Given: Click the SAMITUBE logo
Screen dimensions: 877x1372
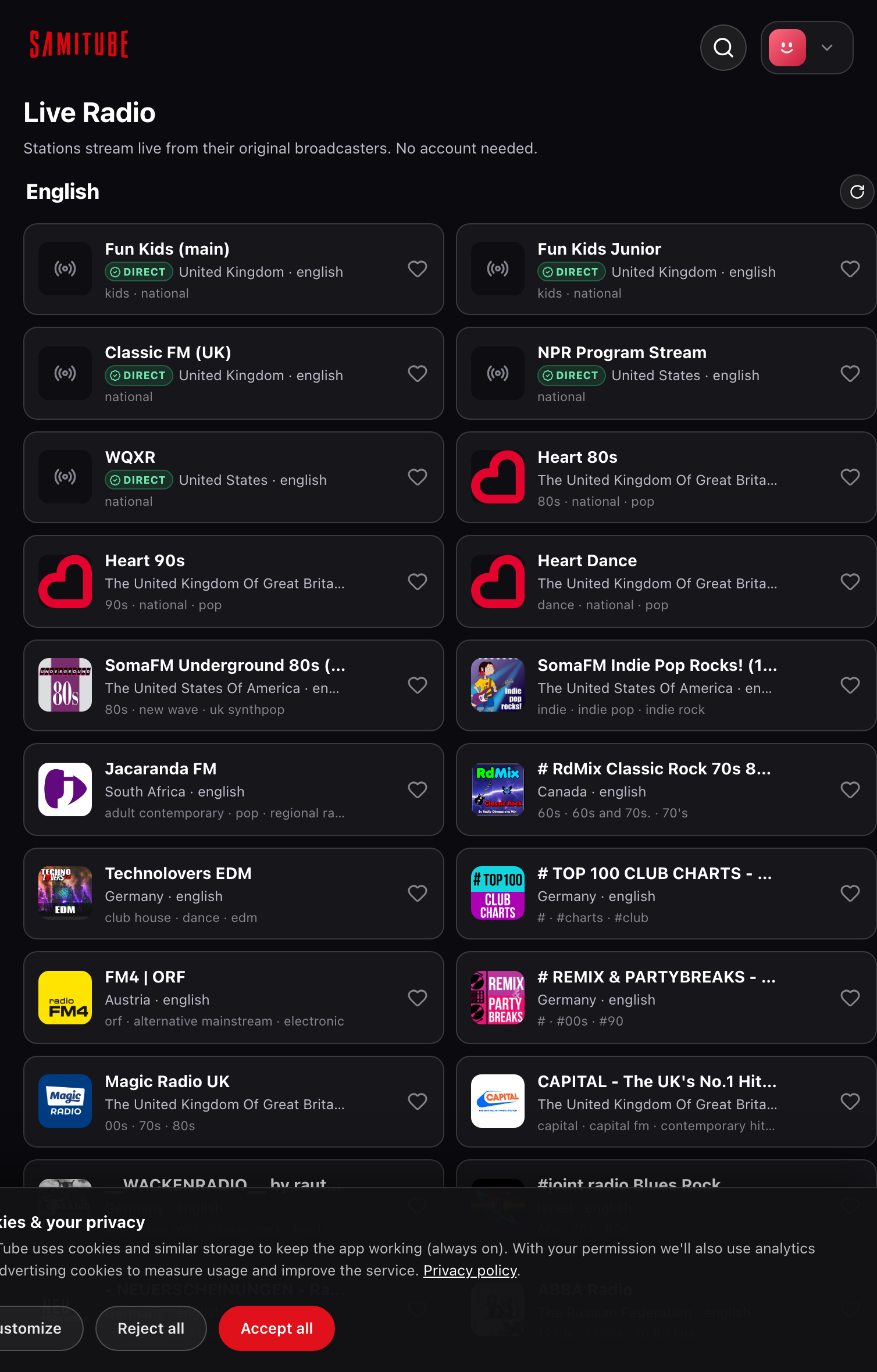Looking at the screenshot, I should coord(79,44).
